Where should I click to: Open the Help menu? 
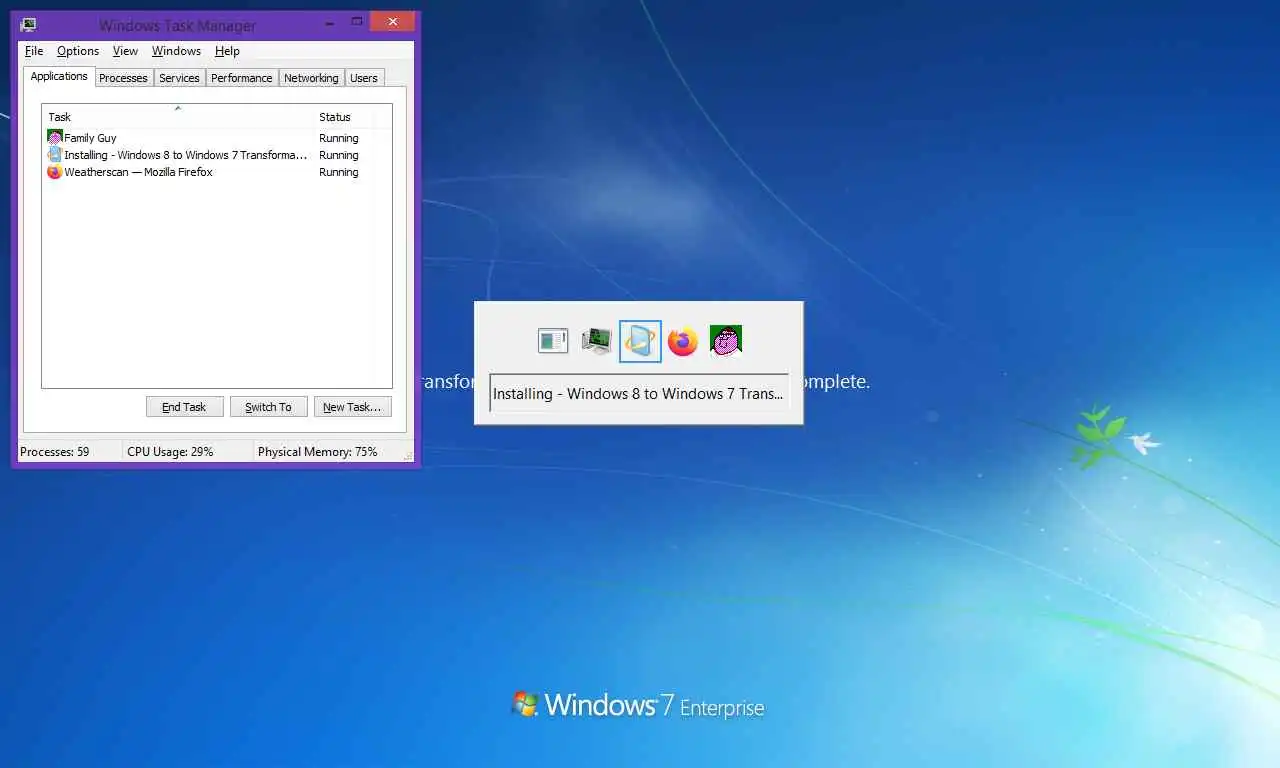coord(227,51)
